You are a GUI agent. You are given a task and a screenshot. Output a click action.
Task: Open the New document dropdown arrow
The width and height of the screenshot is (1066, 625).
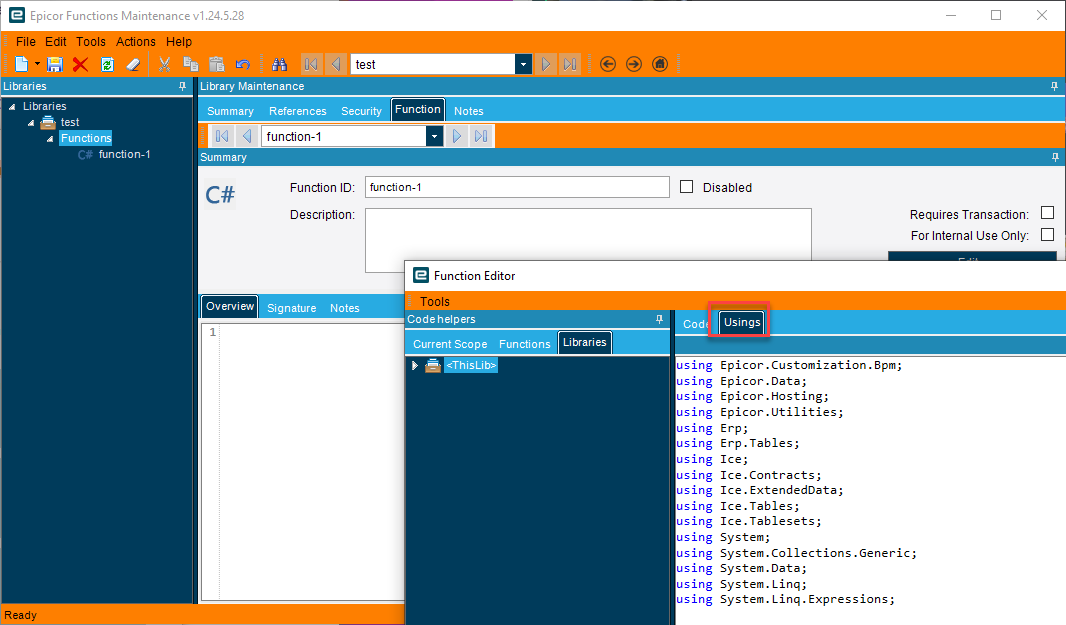click(37, 64)
